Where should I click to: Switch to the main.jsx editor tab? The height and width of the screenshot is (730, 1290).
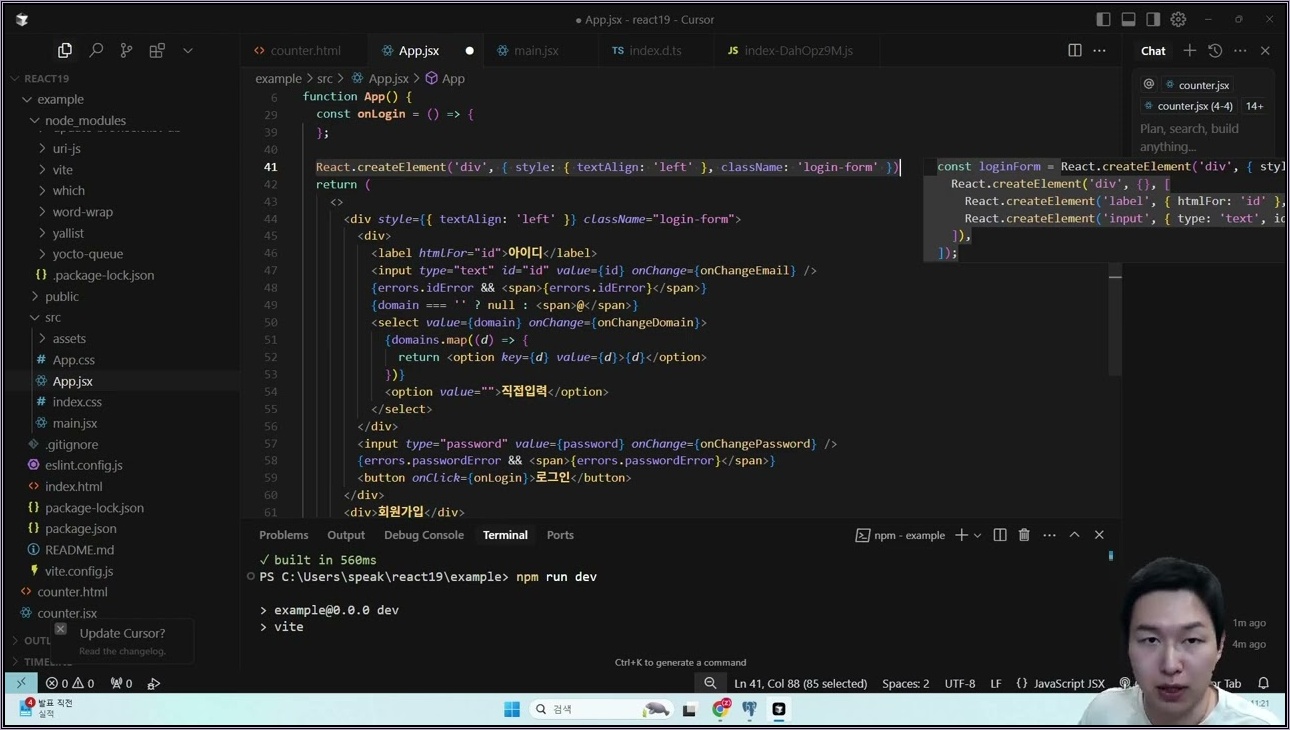536,50
